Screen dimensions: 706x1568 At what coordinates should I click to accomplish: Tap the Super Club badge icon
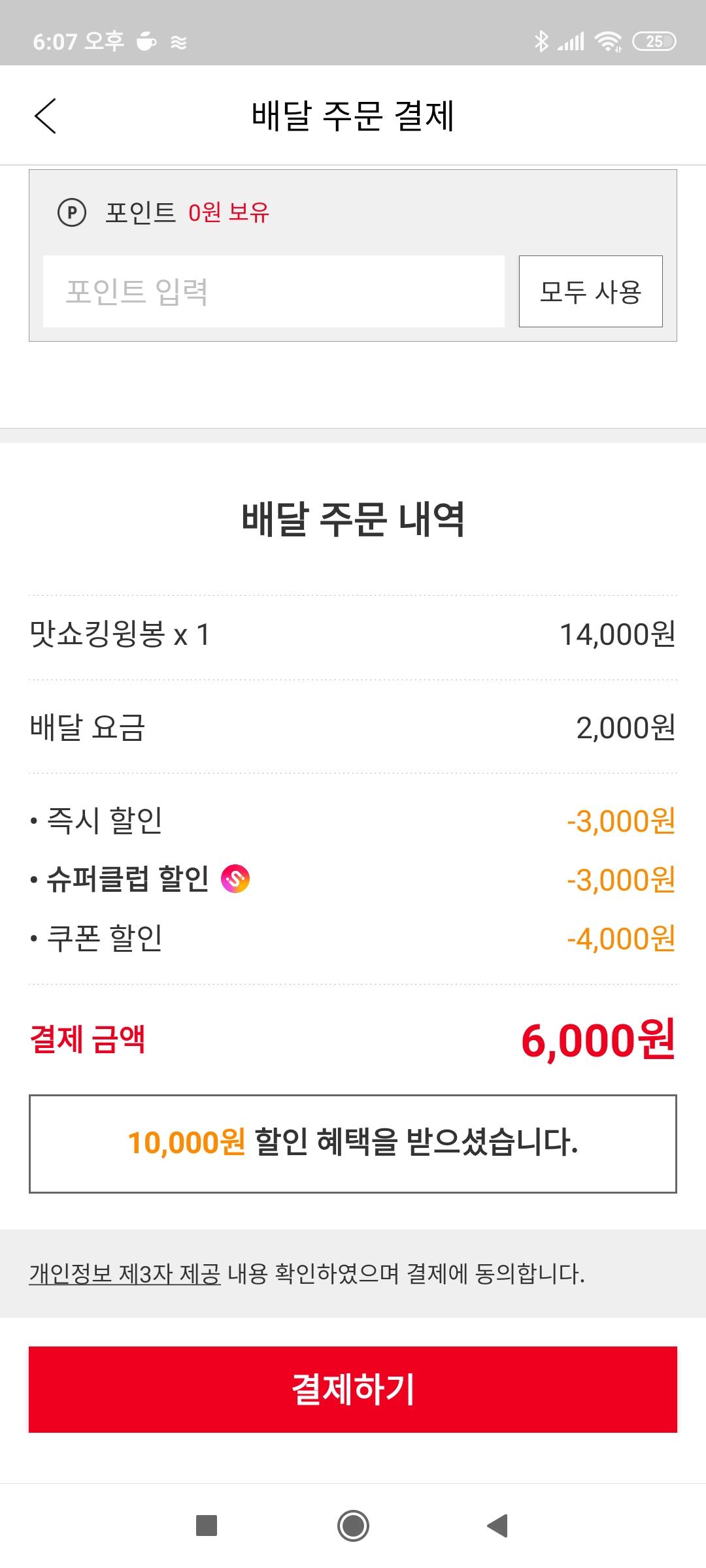(235, 879)
